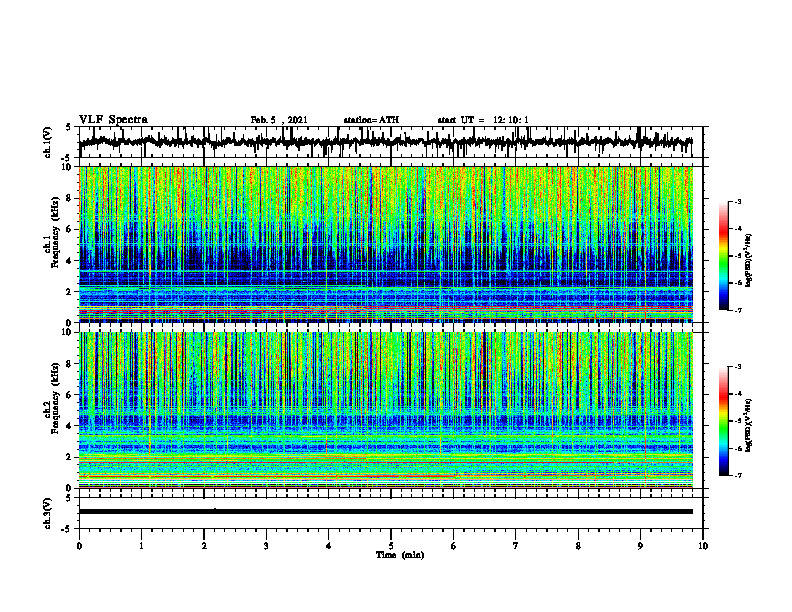Click time axis tick label "0"

(x=79, y=546)
